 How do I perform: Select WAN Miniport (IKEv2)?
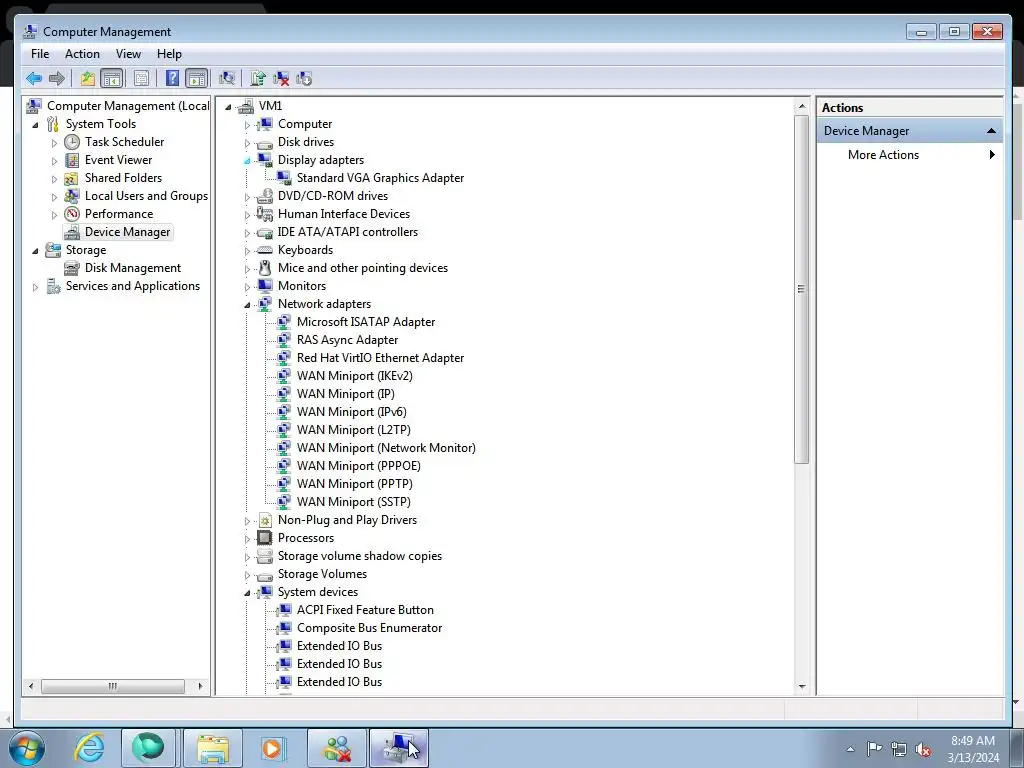tap(355, 376)
